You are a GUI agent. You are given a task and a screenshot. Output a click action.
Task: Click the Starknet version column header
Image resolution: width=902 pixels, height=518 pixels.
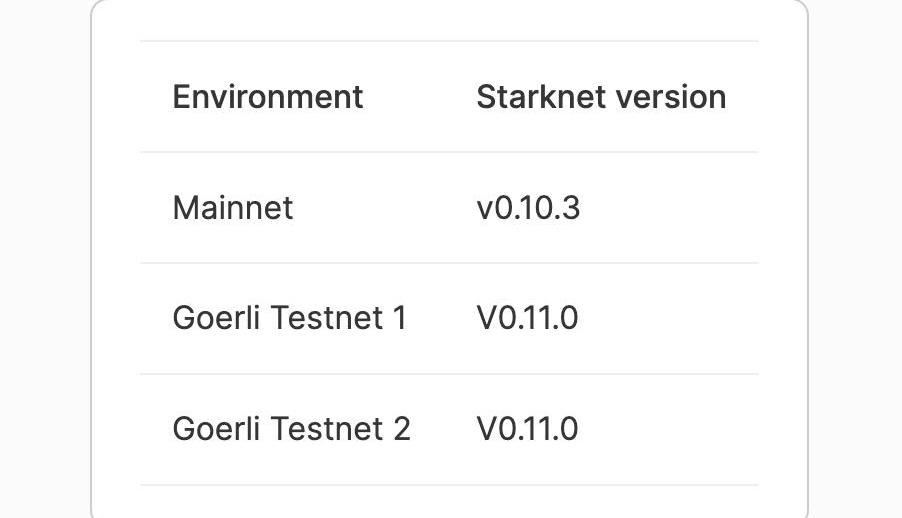[600, 97]
